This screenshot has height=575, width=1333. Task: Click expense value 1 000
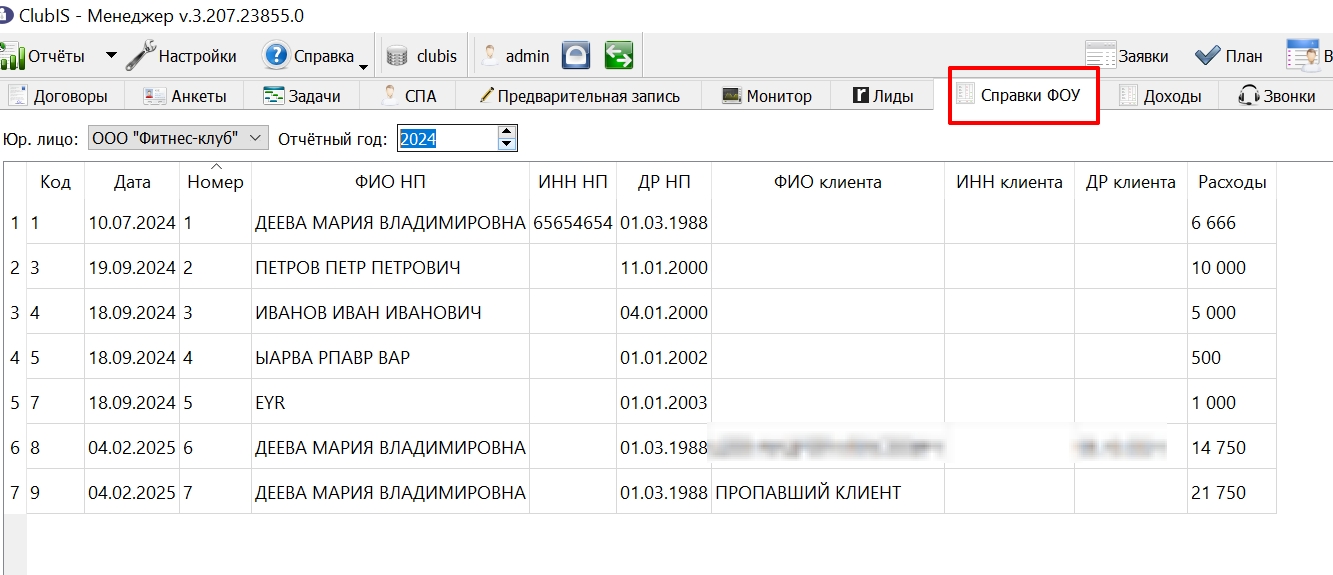click(1232, 403)
